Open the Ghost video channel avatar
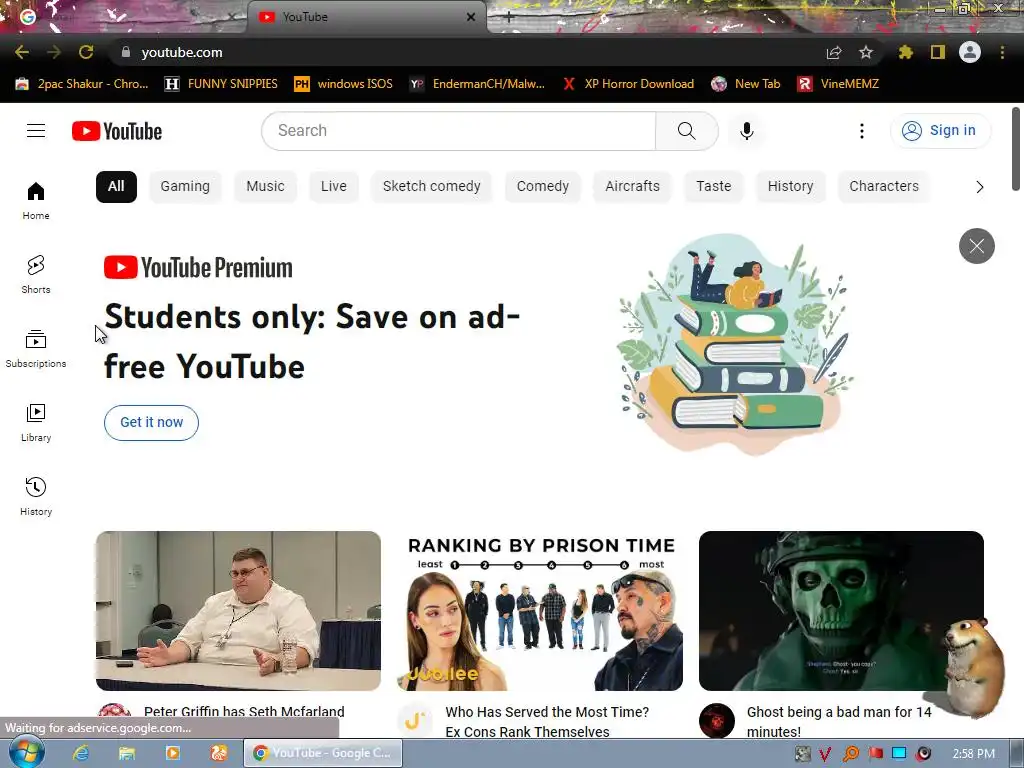This screenshot has height=768, width=1024. 717,720
